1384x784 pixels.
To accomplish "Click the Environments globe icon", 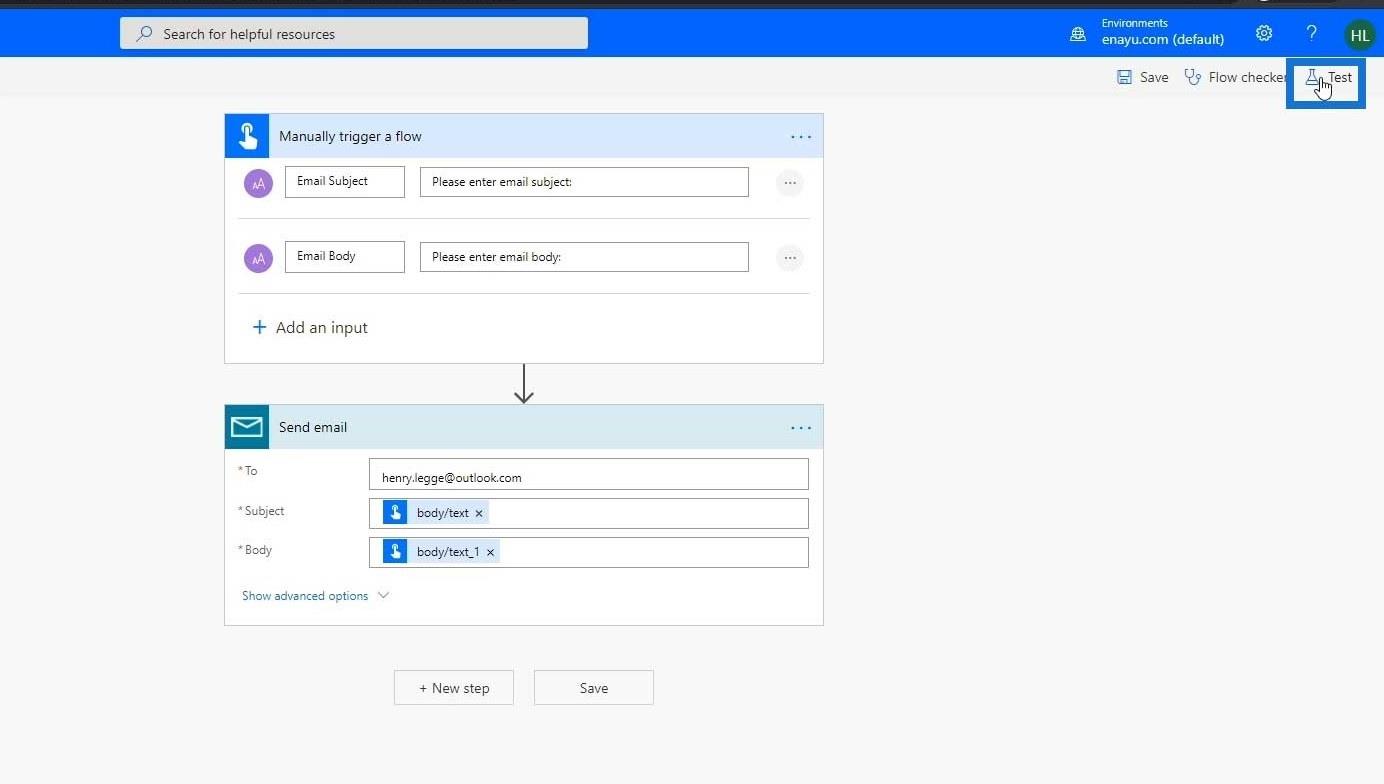I will 1078,34.
